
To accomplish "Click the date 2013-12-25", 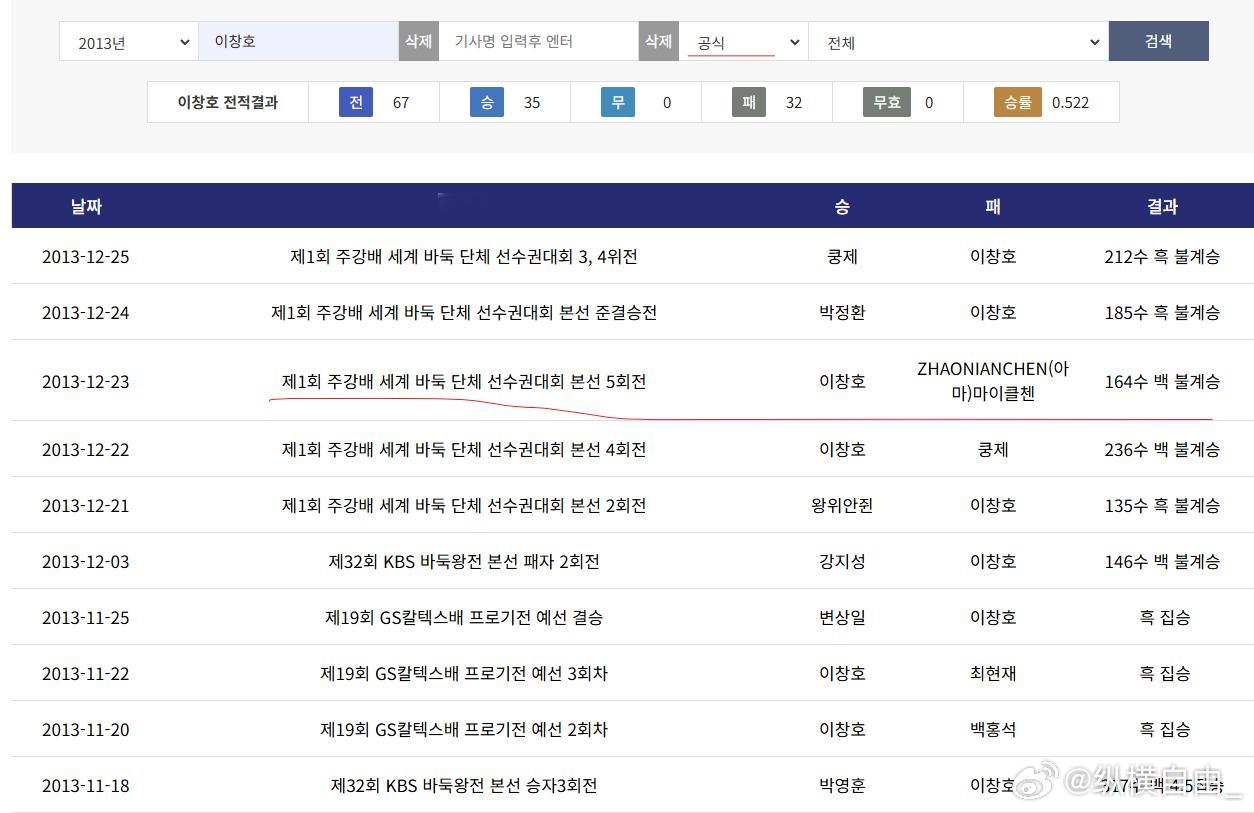I will 86,257.
